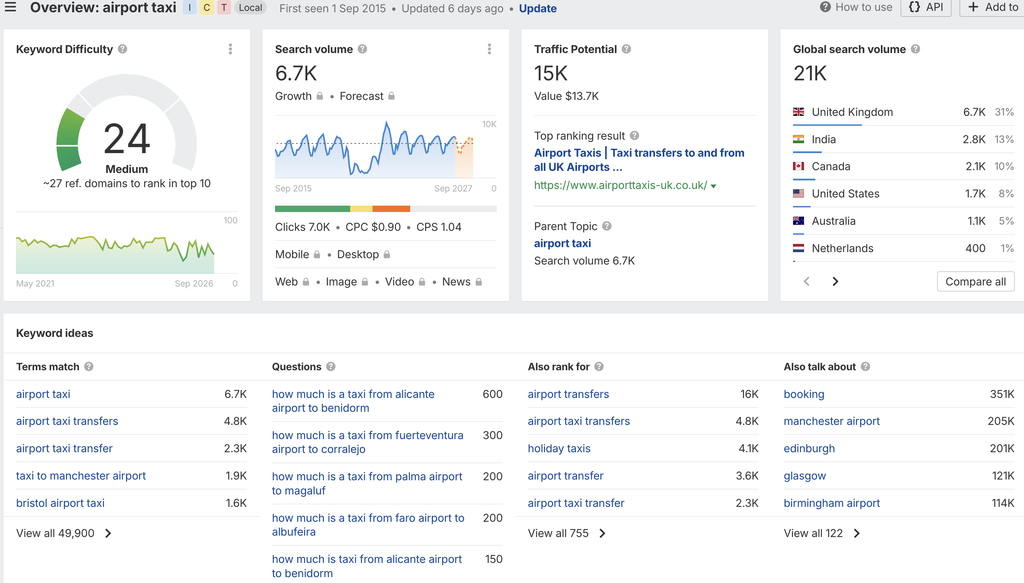Open the airport taxi parent topic link
The image size is (1024, 583).
[x=562, y=244]
